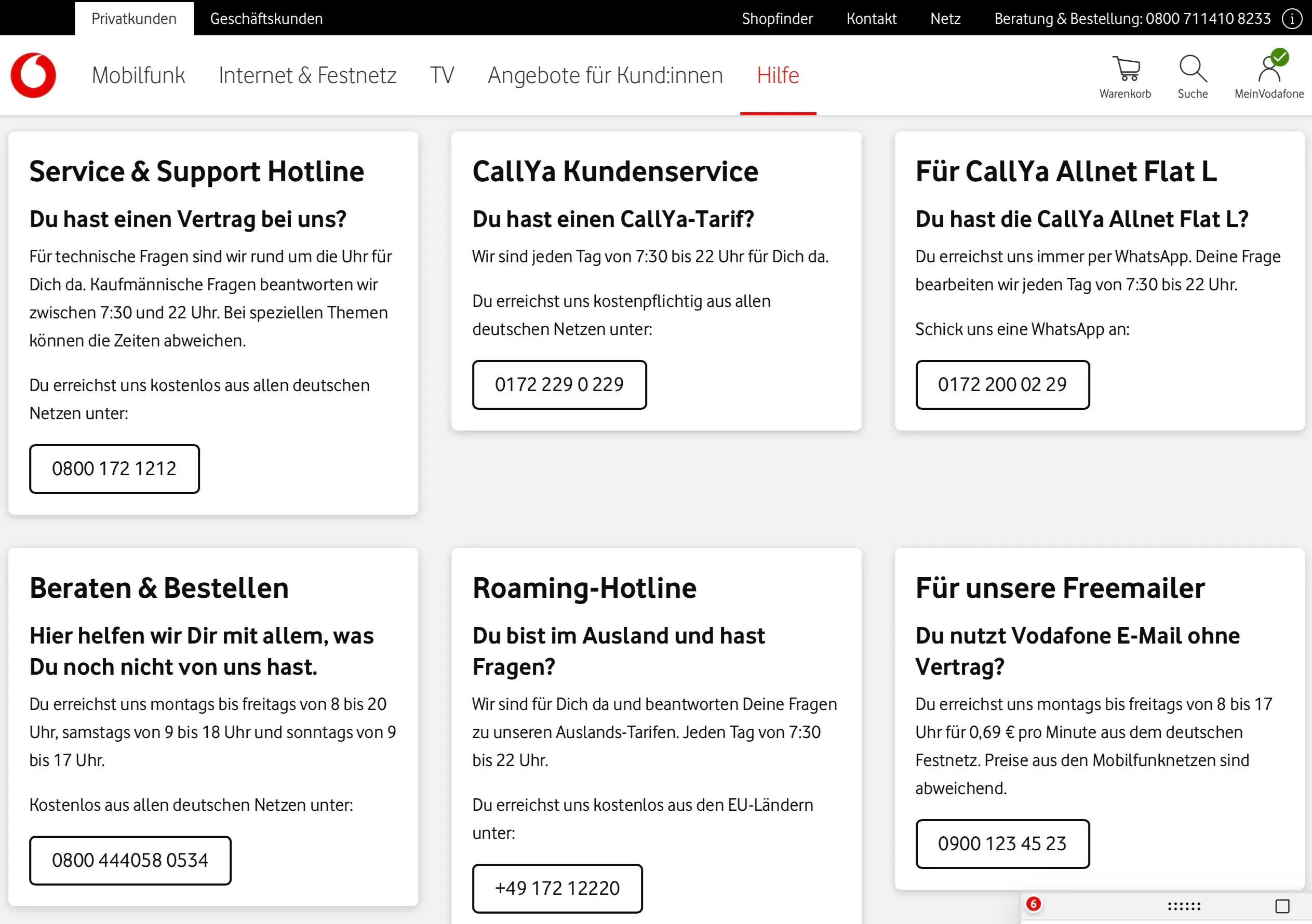This screenshot has height=924, width=1312.
Task: Click CallYa number 0172 229 0 229
Action: [x=559, y=384]
